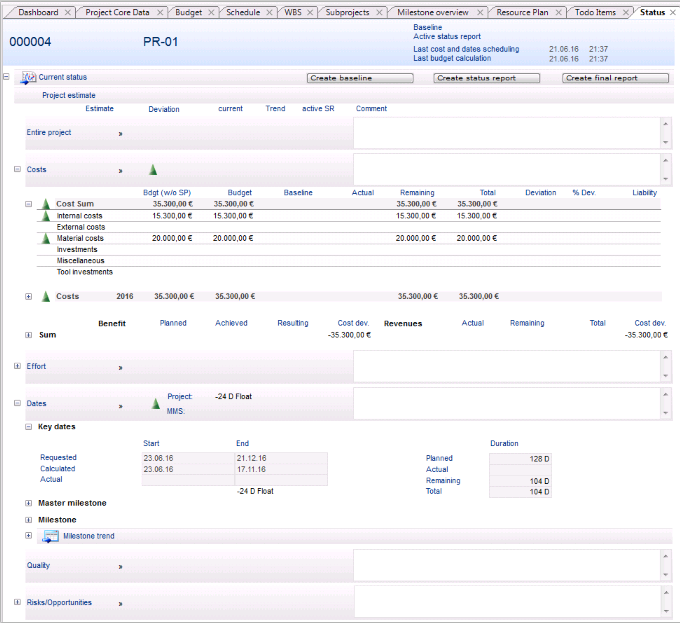Open the Todo Items tab

(595, 12)
